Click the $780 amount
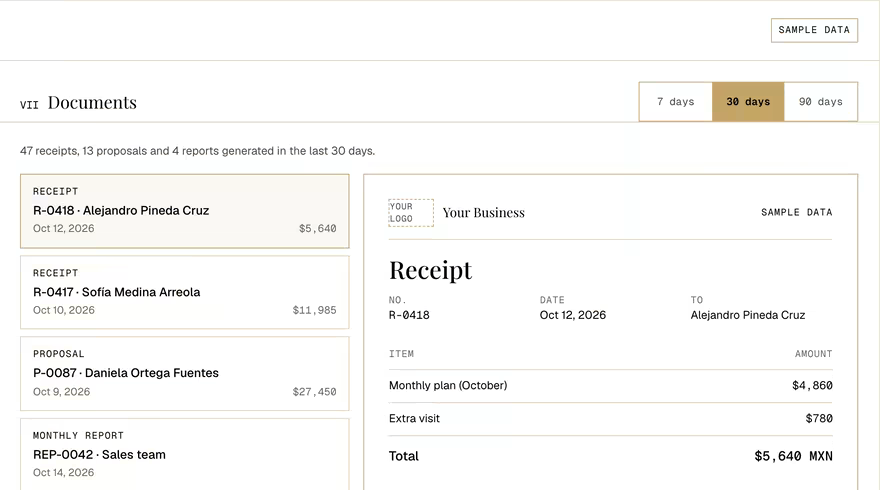Screen dimensions: 880x490 coord(819,418)
